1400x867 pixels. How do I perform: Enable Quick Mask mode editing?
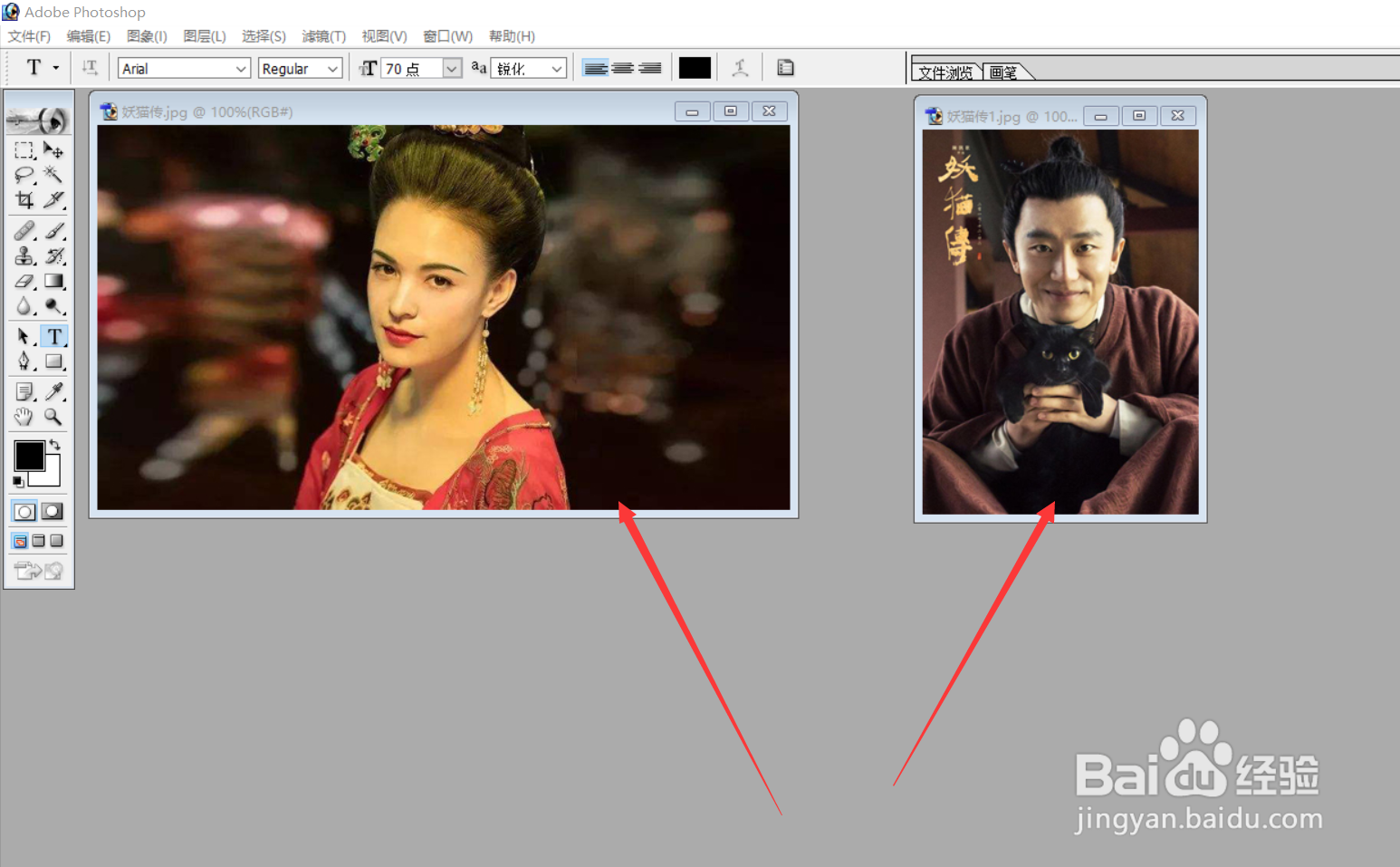(53, 512)
